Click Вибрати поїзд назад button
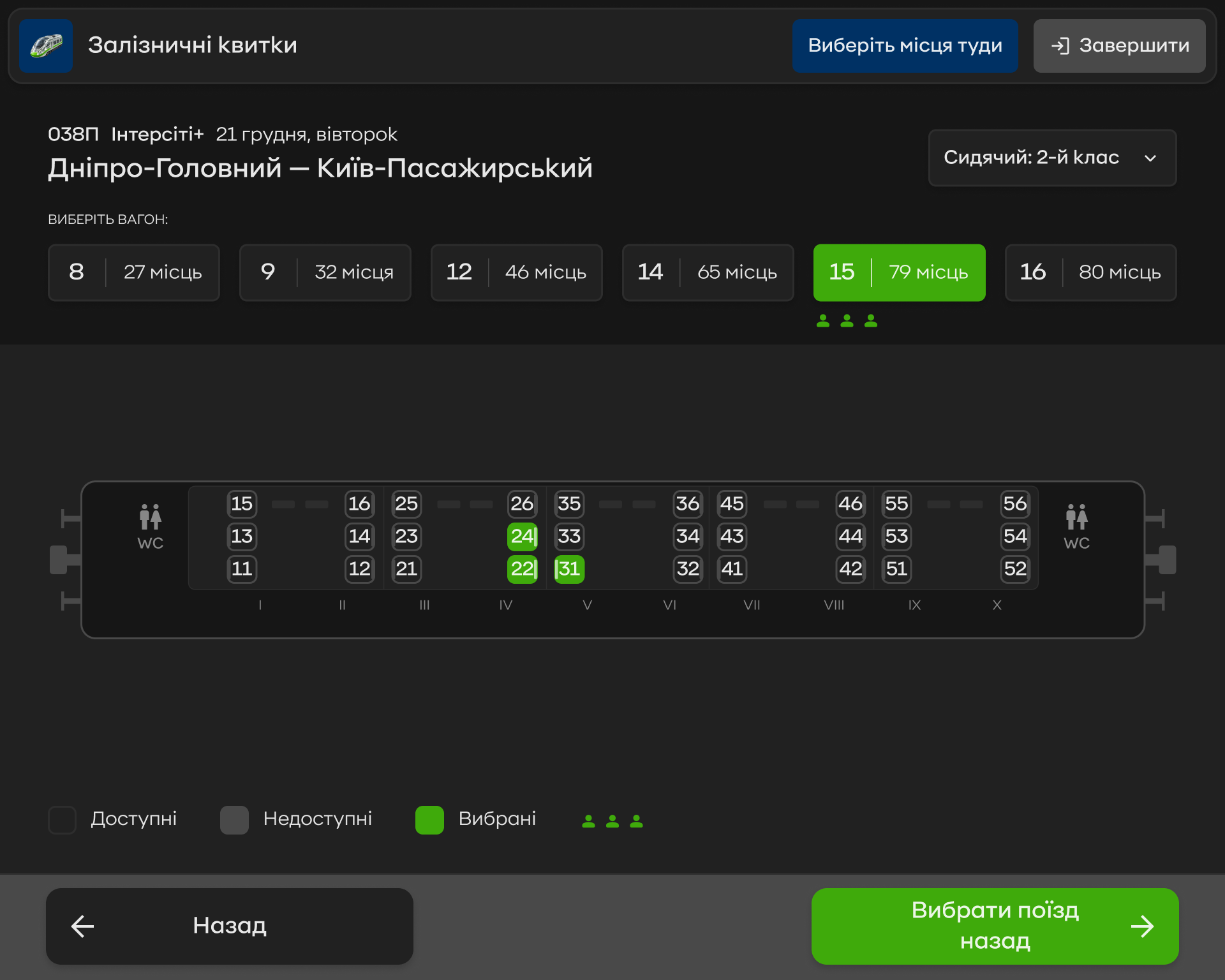This screenshot has width=1225, height=980. [x=995, y=926]
